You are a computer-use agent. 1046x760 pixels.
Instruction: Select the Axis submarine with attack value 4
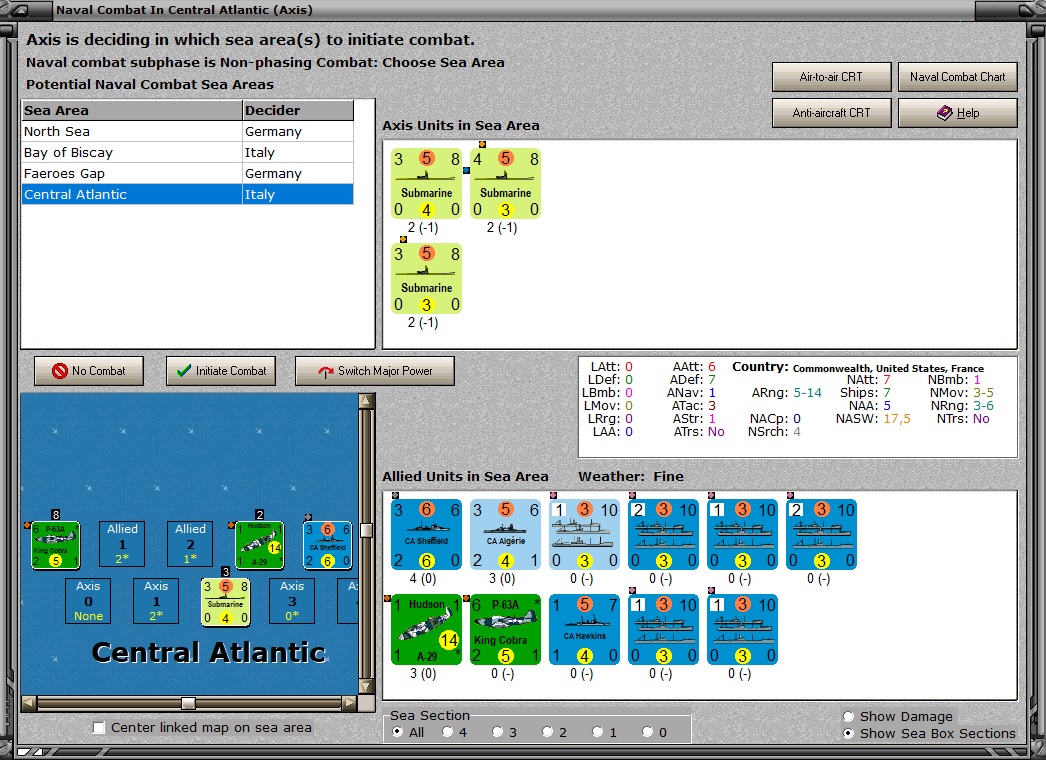(505, 183)
